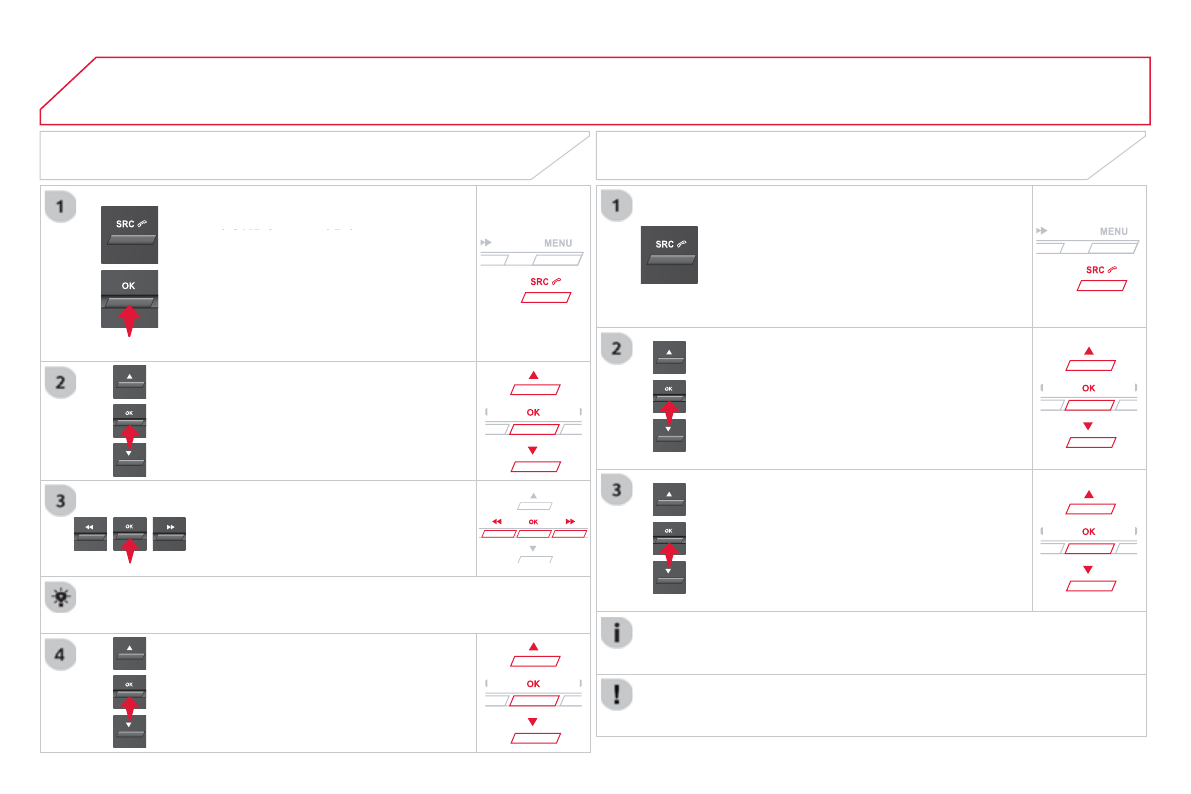Click the fast-forward button in left step 3
Screen dimensions: 1191x794
(x=170, y=534)
